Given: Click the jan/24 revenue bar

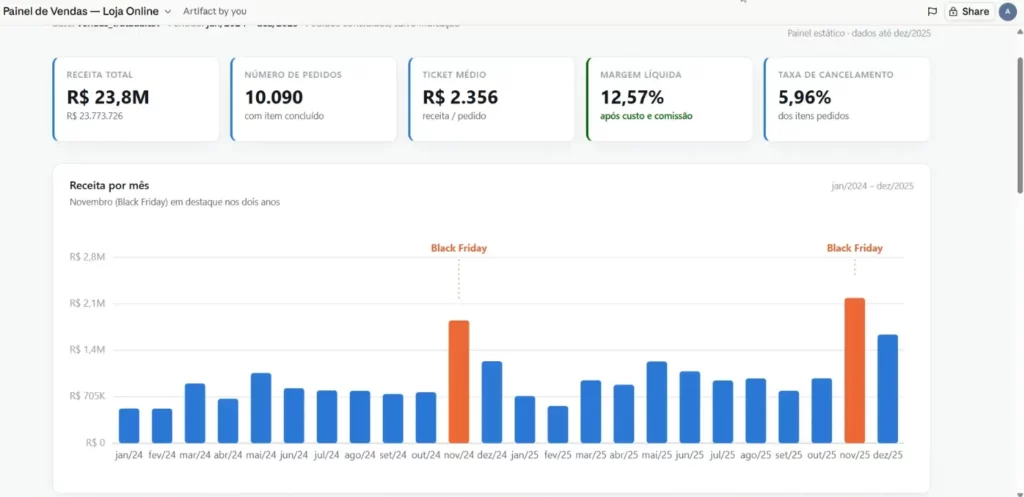Looking at the screenshot, I should point(129,426).
